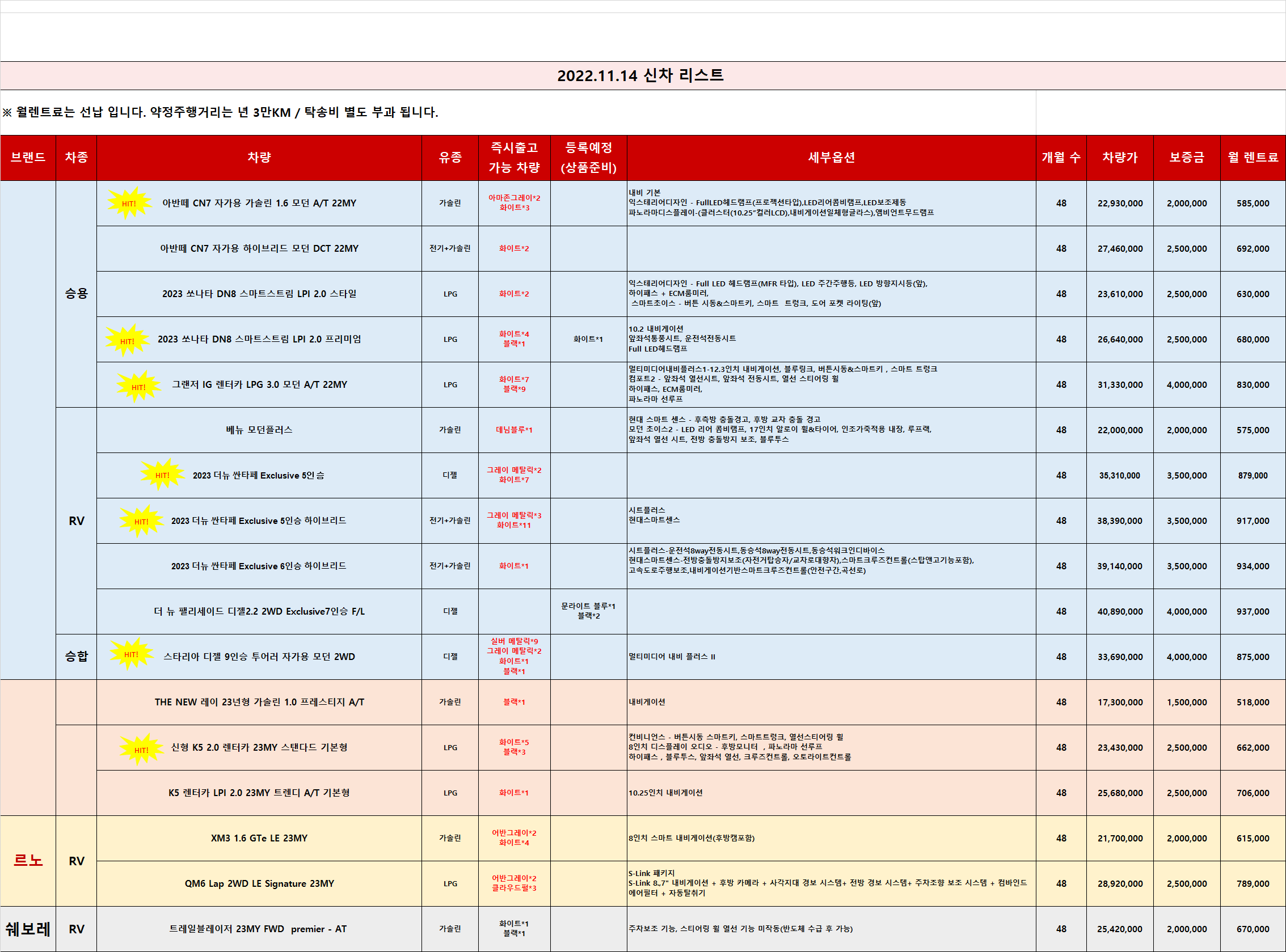This screenshot has height=952, width=1286.
Task: Select the monthly rent '585,000'
Action: point(1253,204)
